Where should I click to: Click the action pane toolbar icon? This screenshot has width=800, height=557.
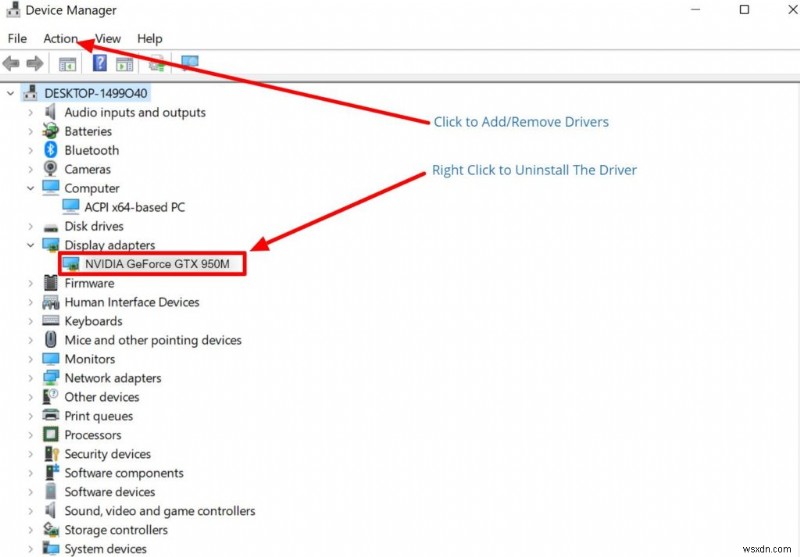pyautogui.click(x=124, y=64)
